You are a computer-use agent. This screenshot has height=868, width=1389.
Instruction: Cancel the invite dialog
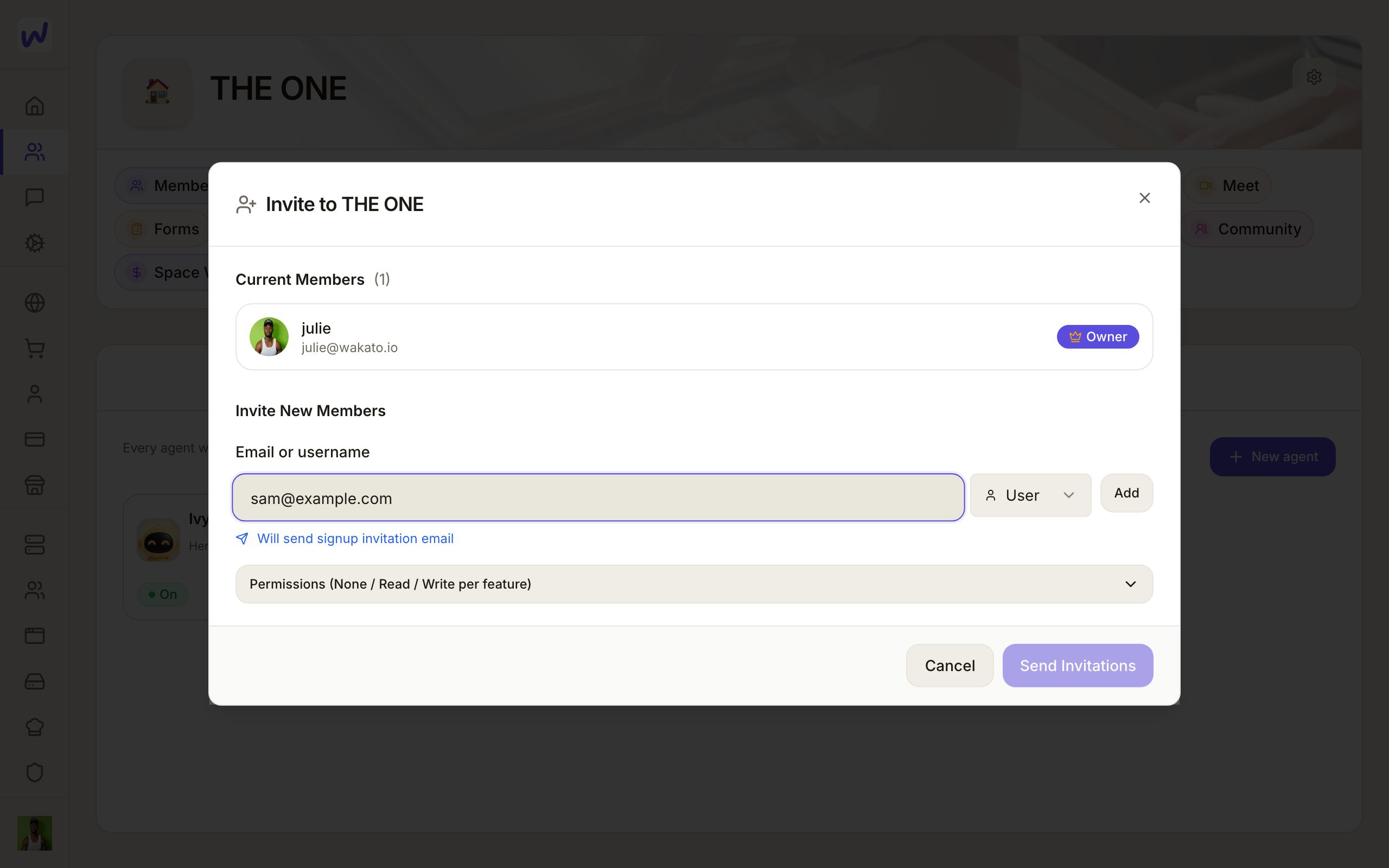(x=950, y=665)
